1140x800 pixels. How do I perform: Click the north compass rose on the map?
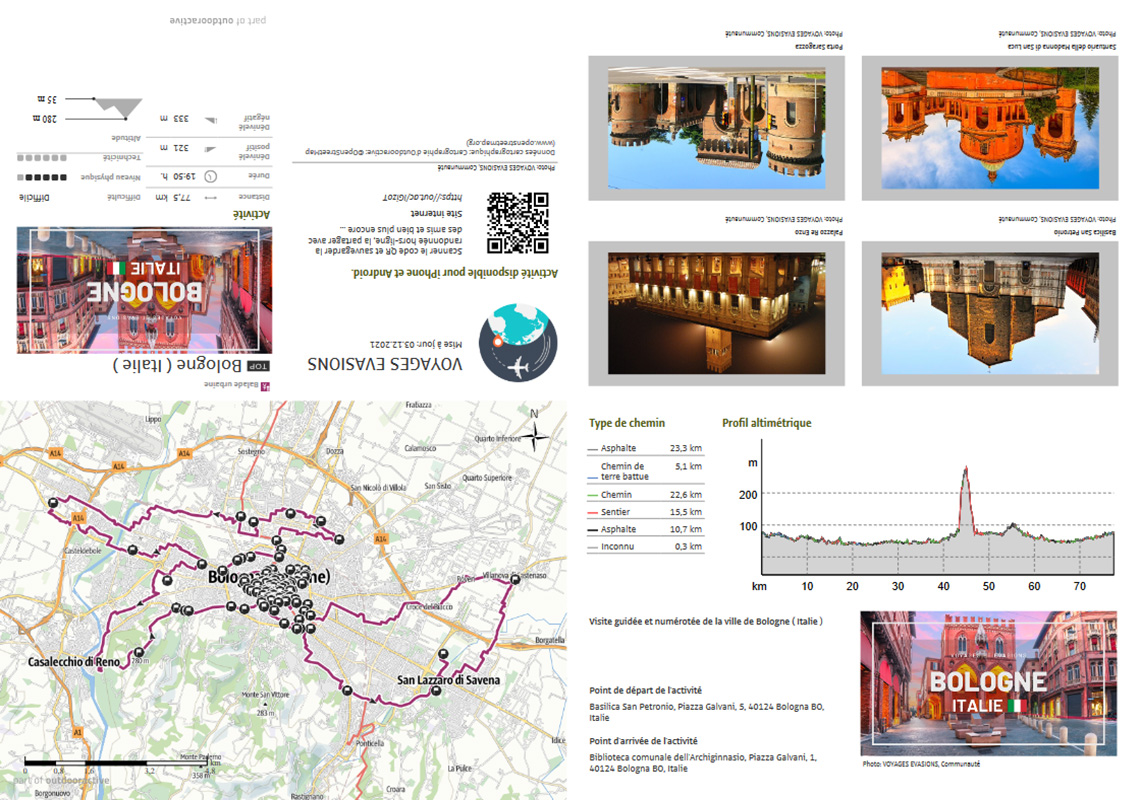(x=534, y=435)
